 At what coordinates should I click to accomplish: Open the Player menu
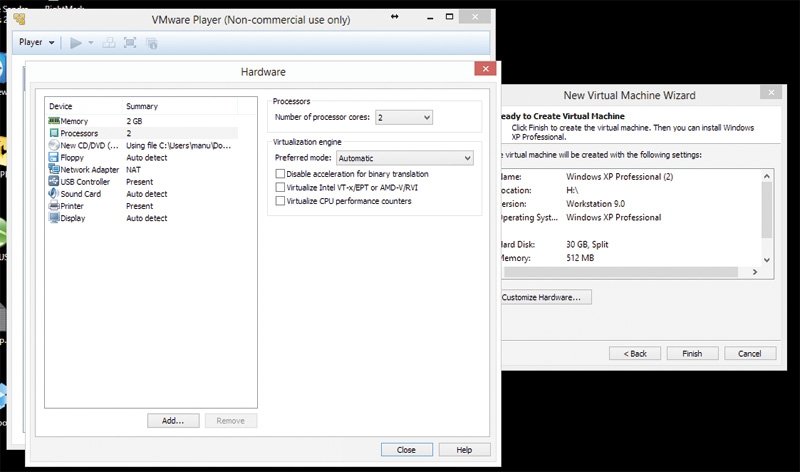point(37,42)
